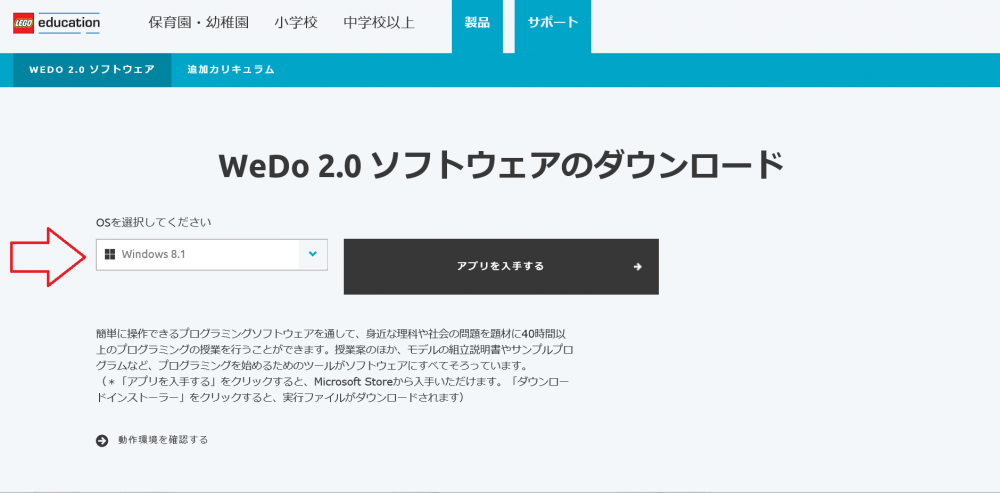Follow the 動作環境を確認する link
This screenshot has height=493, width=1000.
click(162, 440)
